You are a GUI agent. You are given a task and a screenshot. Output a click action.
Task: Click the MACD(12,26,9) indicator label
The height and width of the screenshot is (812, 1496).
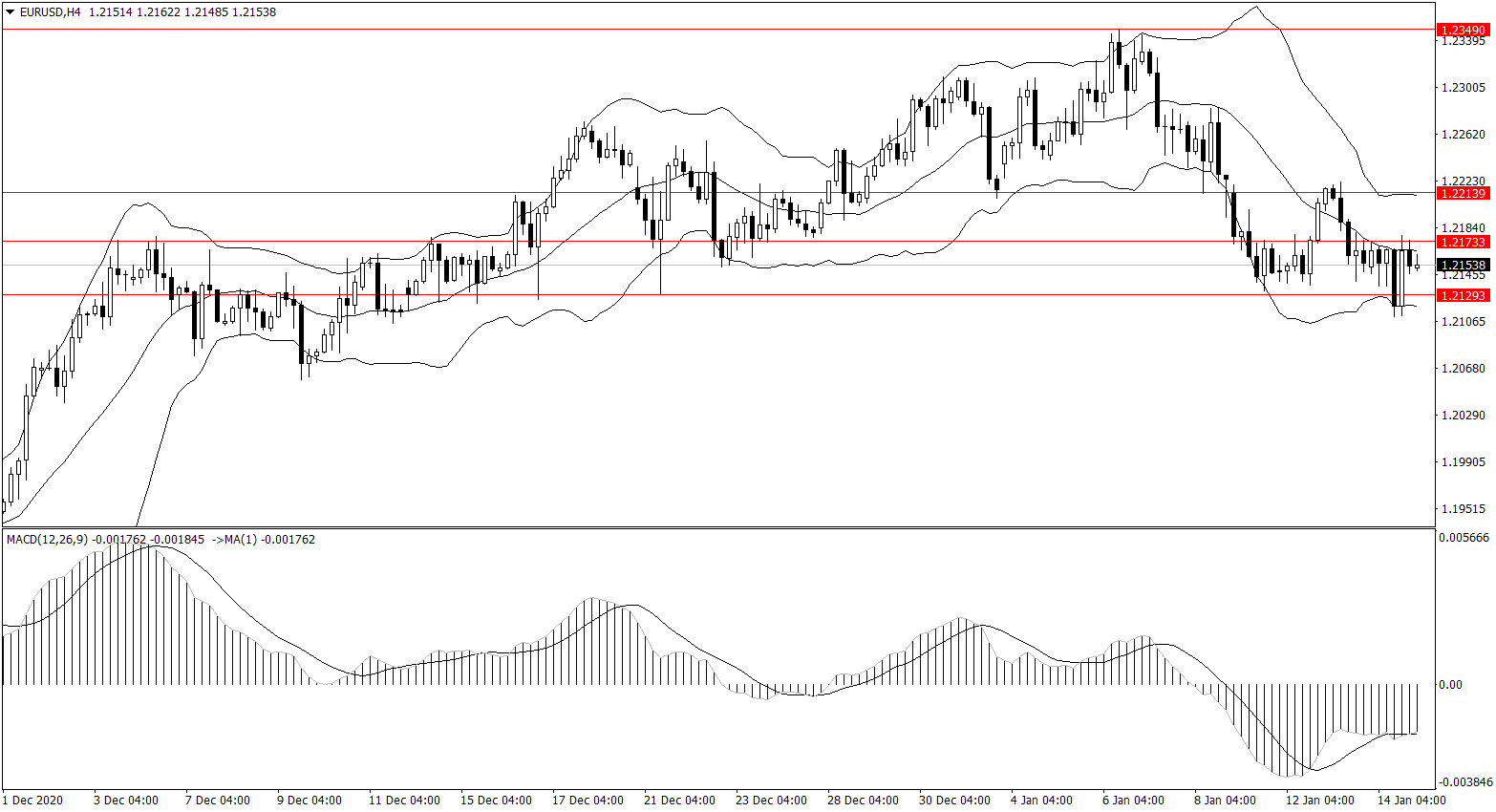(48, 540)
